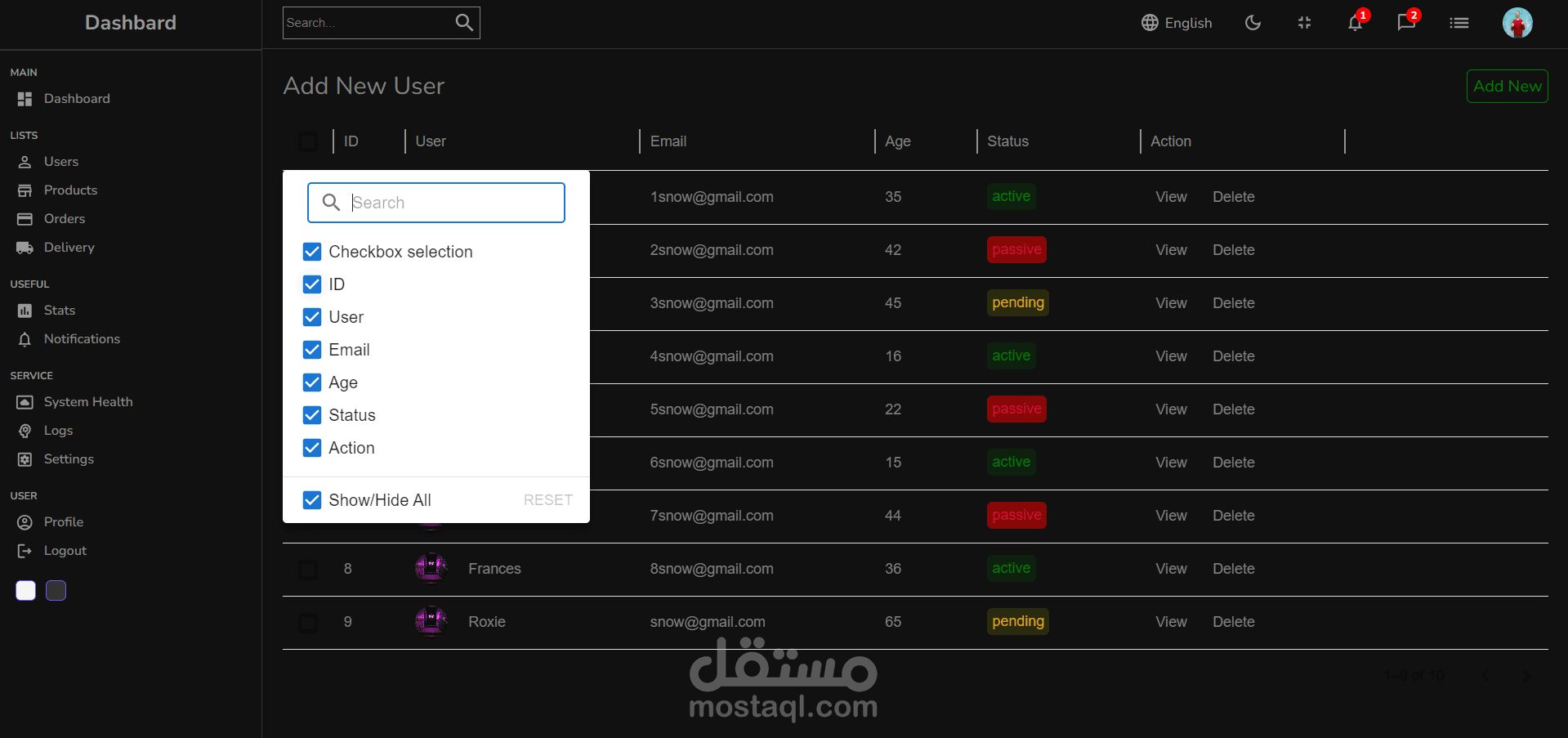
Task: View the 1snow@gmail.com user
Action: point(1171,197)
